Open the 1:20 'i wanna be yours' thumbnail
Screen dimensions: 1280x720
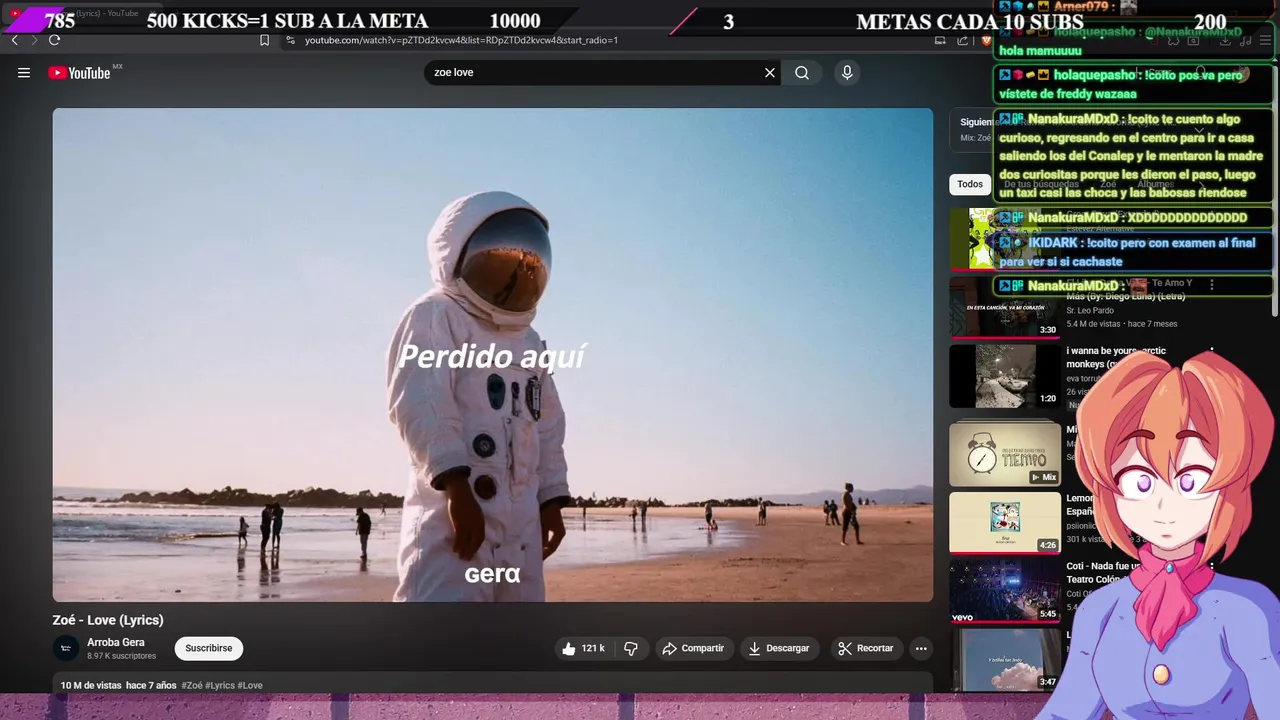point(1004,376)
